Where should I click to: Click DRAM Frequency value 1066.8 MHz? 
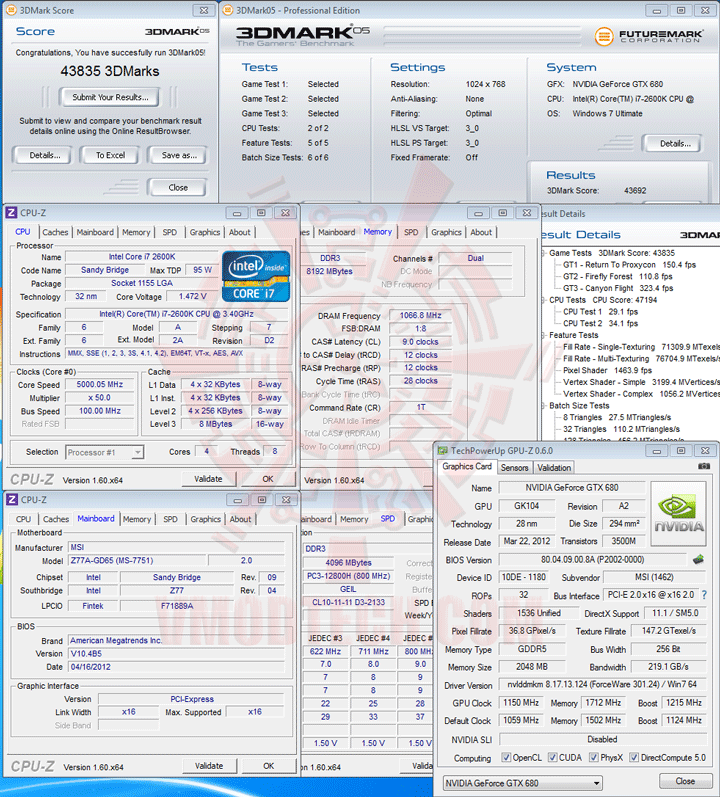point(420,315)
